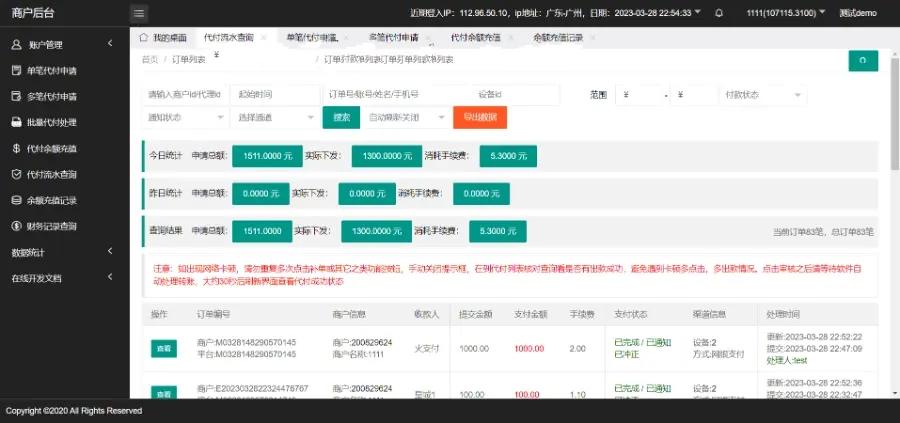Click today's 消耗手续费 value 5.3000 元

pyautogui.click(x=508, y=156)
